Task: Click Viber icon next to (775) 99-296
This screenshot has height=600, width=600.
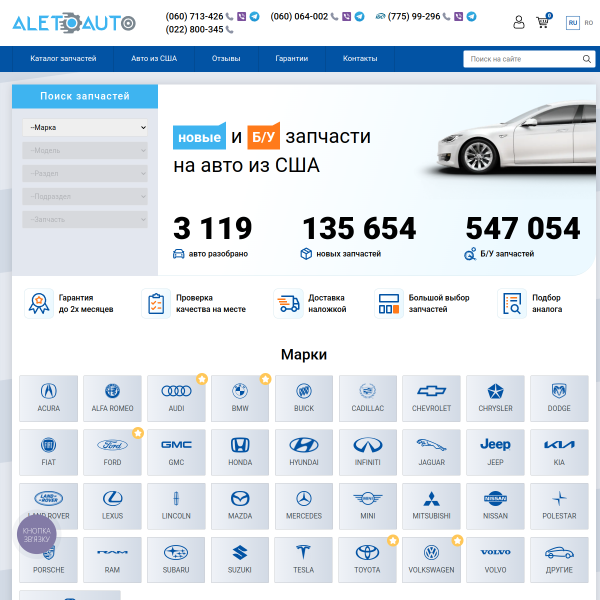Action: coord(458,16)
